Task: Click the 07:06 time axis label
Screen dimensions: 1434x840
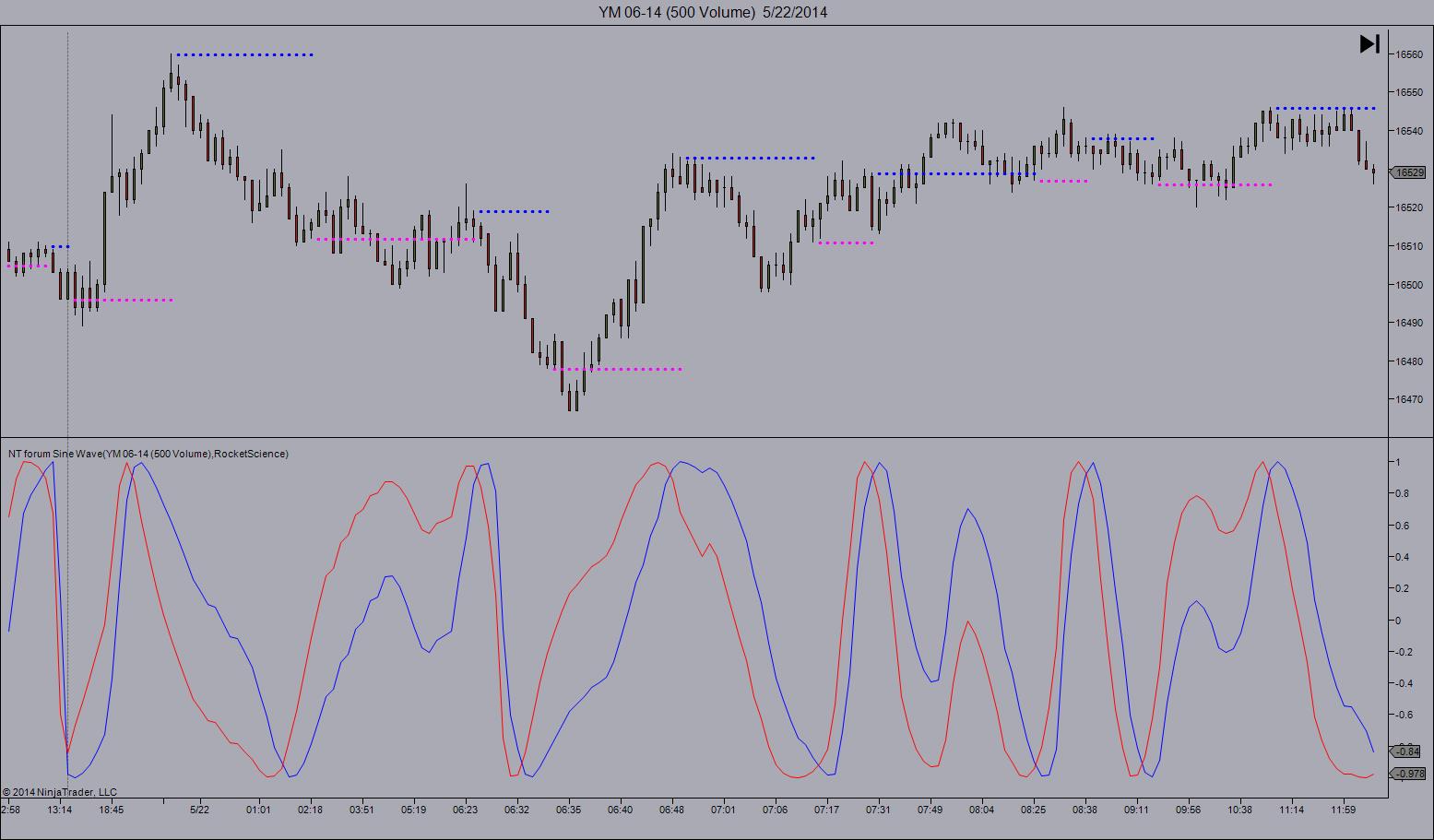Action: point(775,810)
